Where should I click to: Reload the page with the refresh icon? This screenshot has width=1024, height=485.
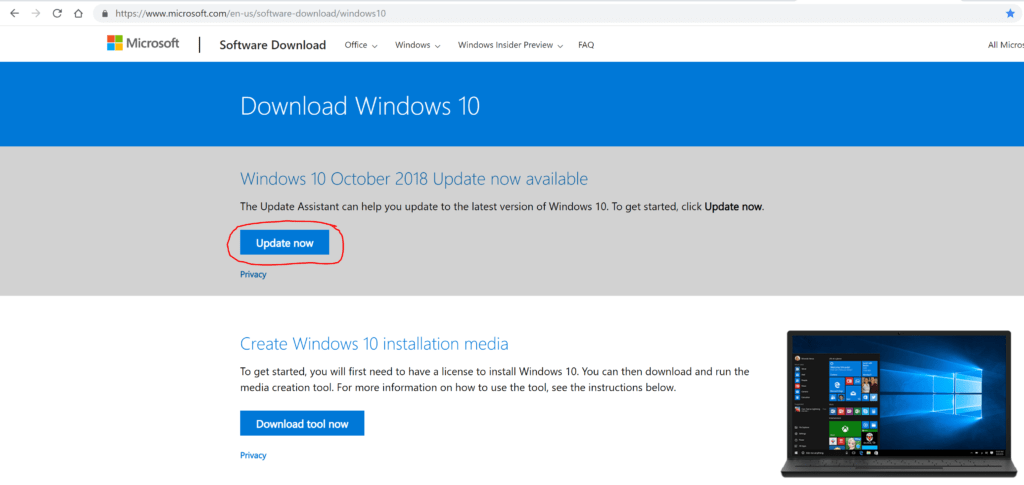(57, 13)
